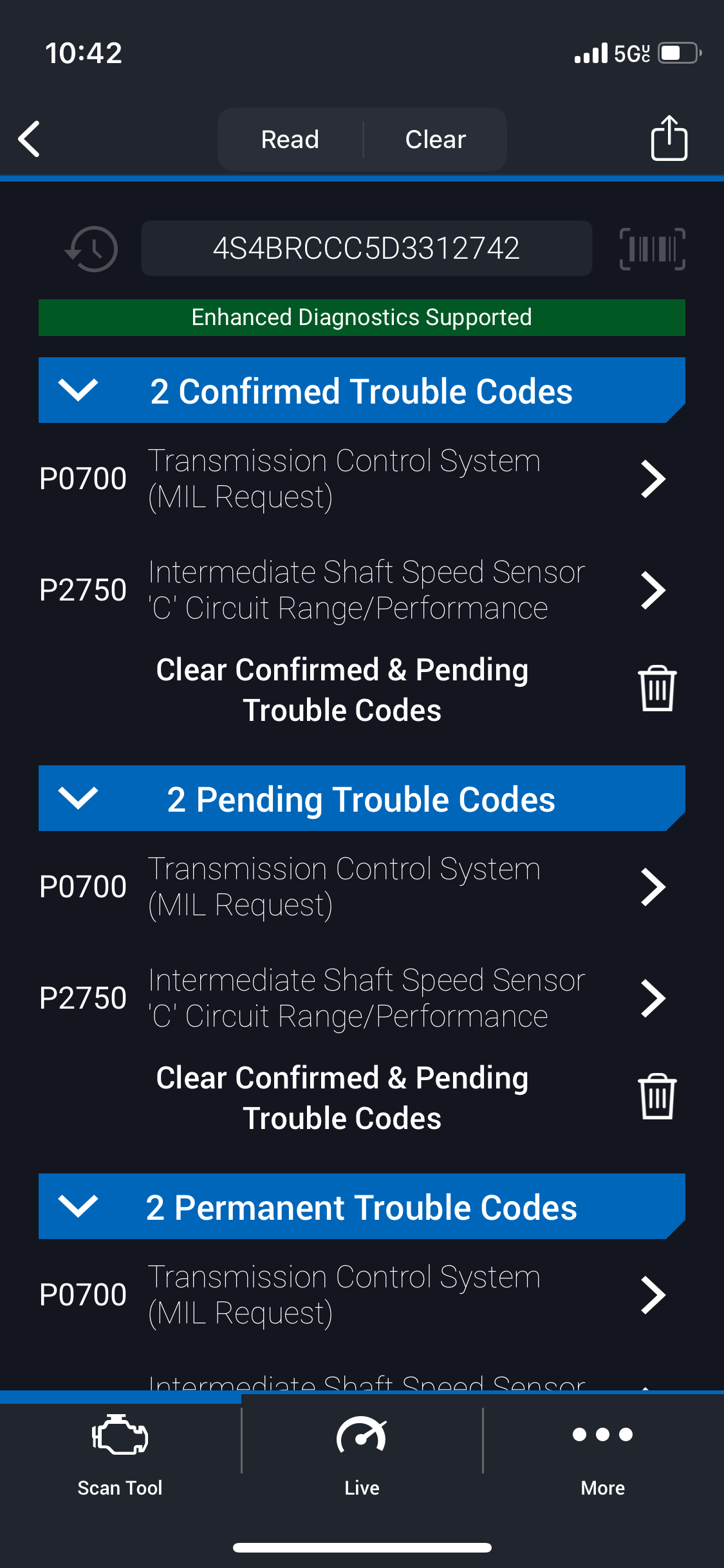Open VIN history clock icon

(92, 248)
